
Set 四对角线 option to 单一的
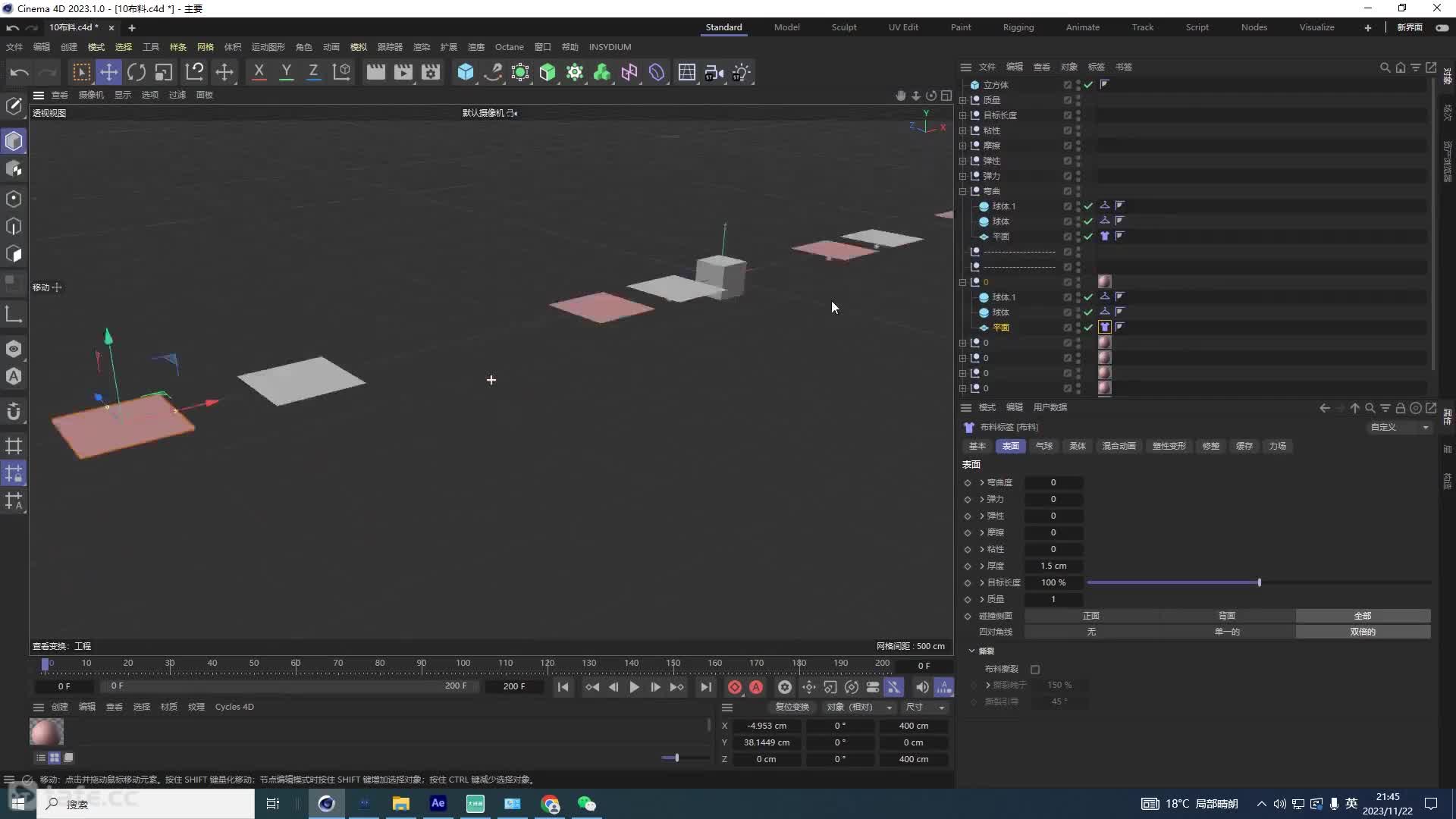point(1227,632)
